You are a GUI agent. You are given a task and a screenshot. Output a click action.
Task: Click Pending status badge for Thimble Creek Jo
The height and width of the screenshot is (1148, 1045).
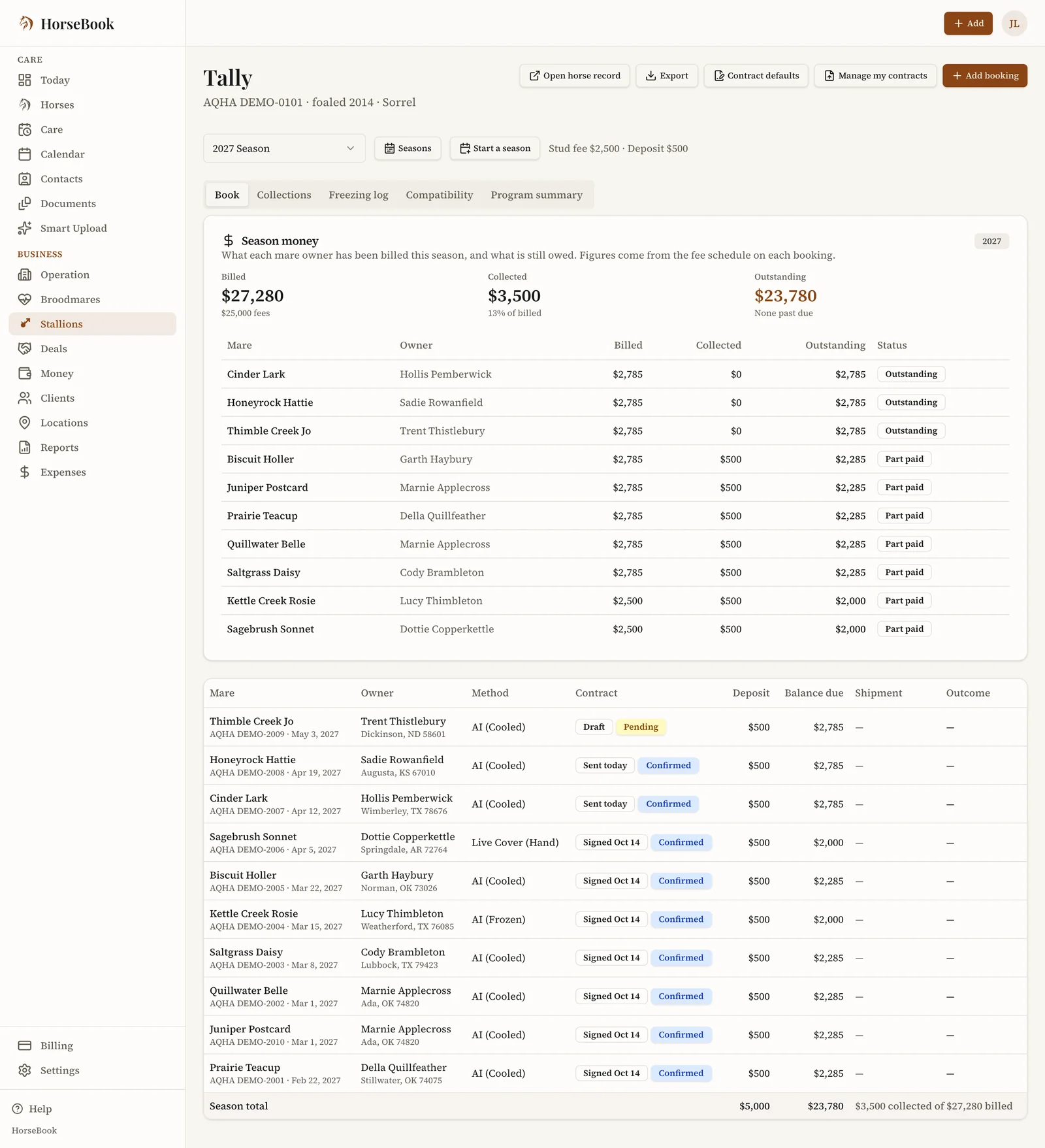[x=641, y=727]
